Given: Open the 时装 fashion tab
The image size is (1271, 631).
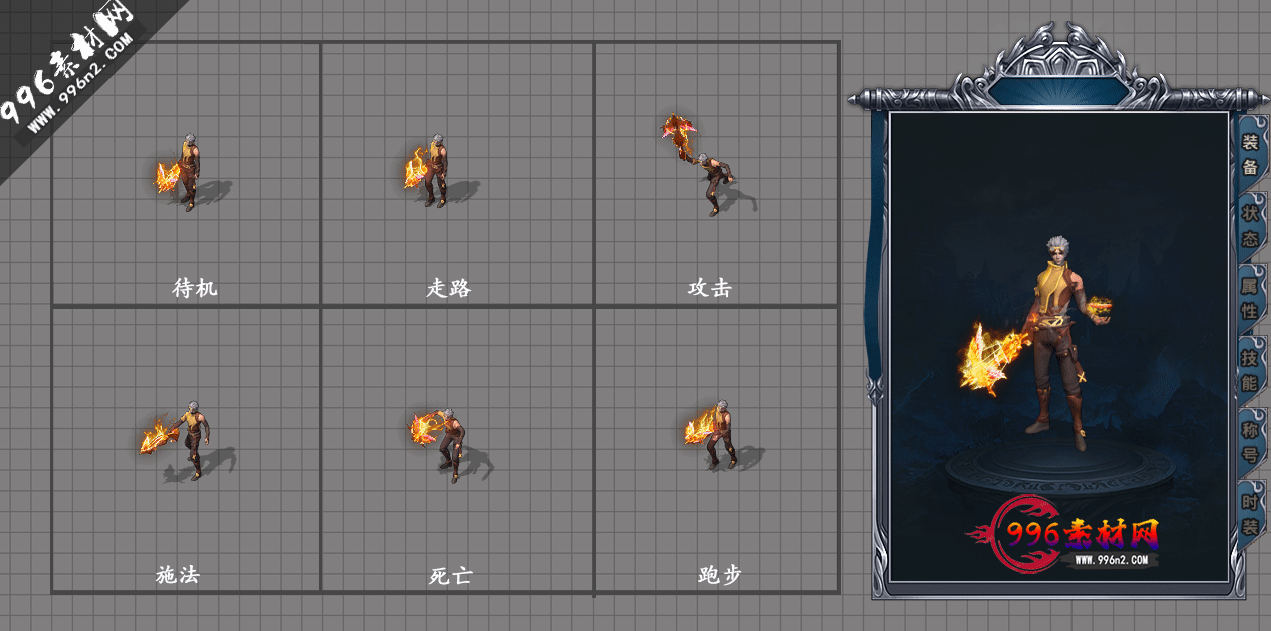Looking at the screenshot, I should pyautogui.click(x=1250, y=514).
